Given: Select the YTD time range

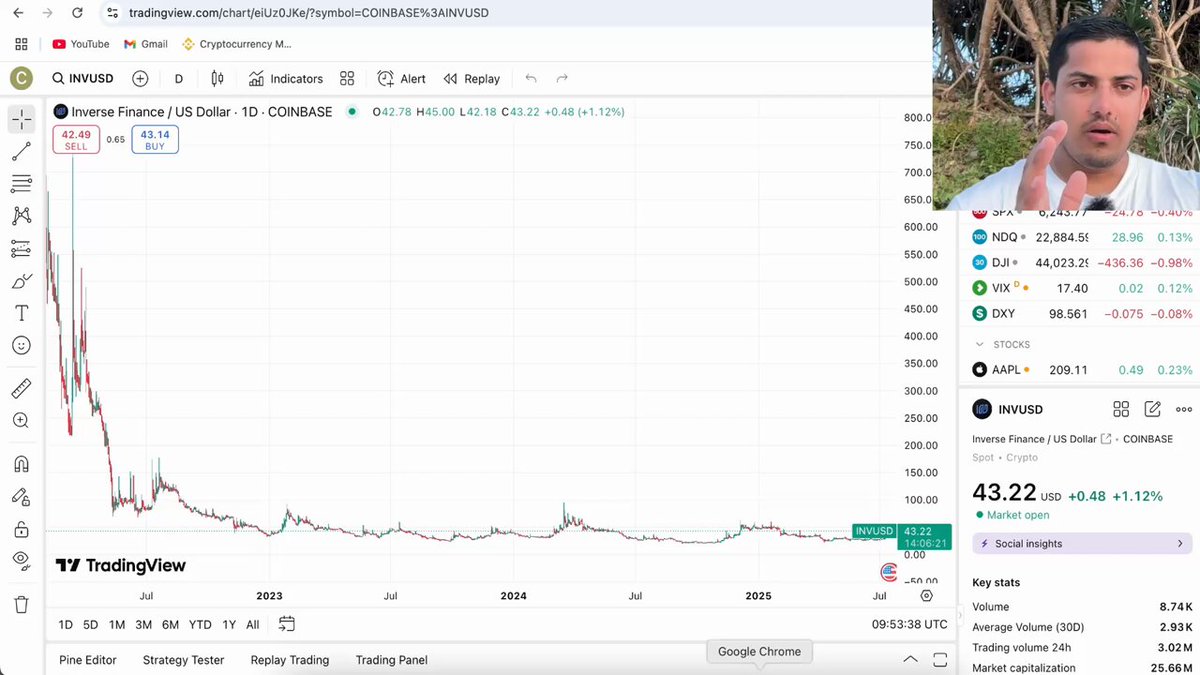Looking at the screenshot, I should pos(200,624).
